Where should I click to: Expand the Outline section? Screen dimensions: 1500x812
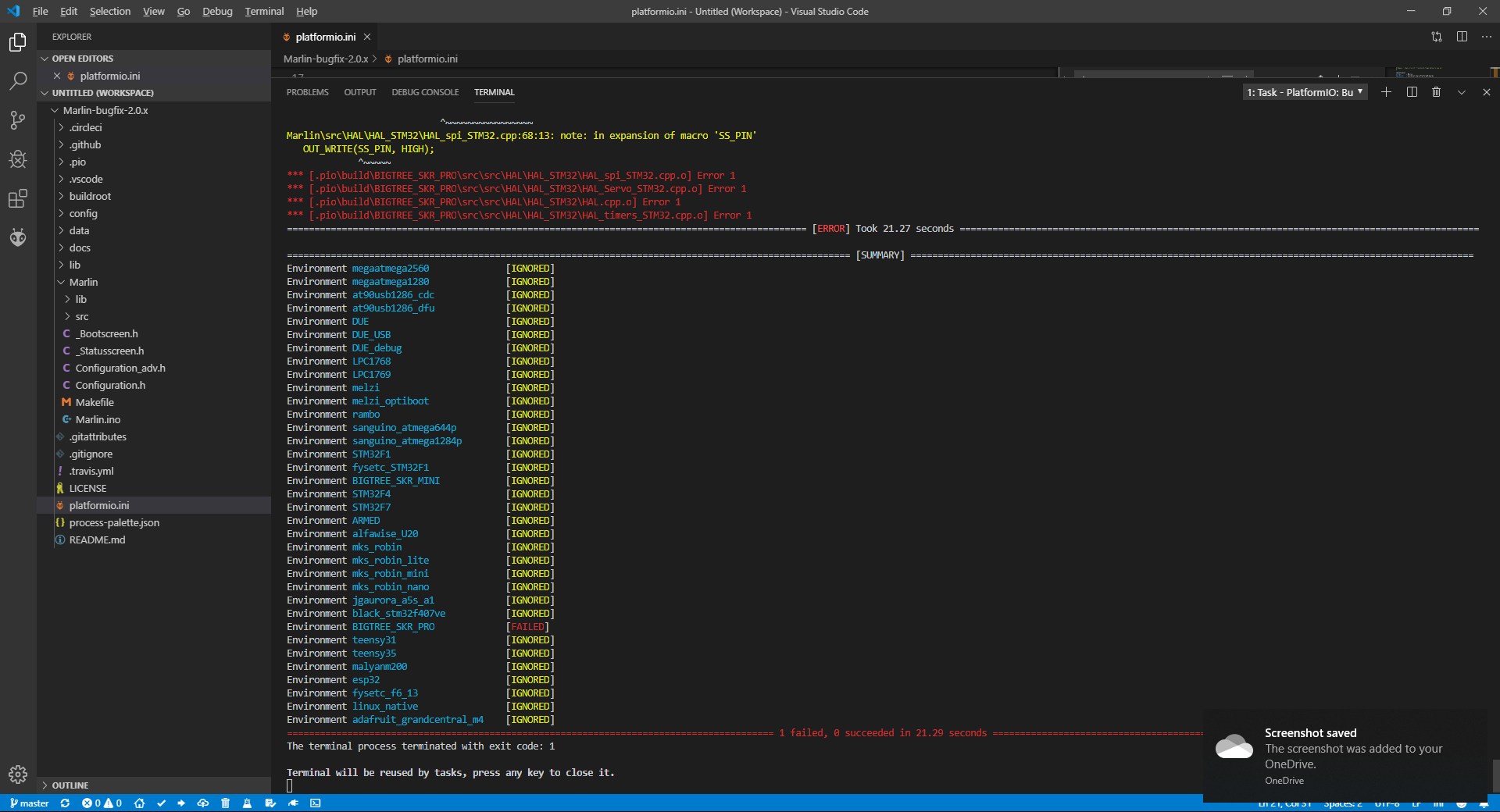click(154, 785)
